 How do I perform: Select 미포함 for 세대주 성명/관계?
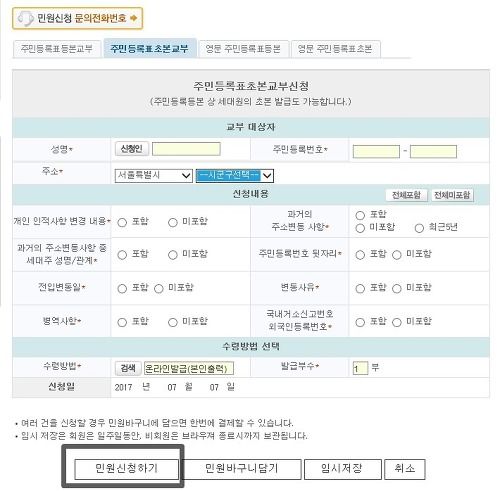tap(173, 255)
